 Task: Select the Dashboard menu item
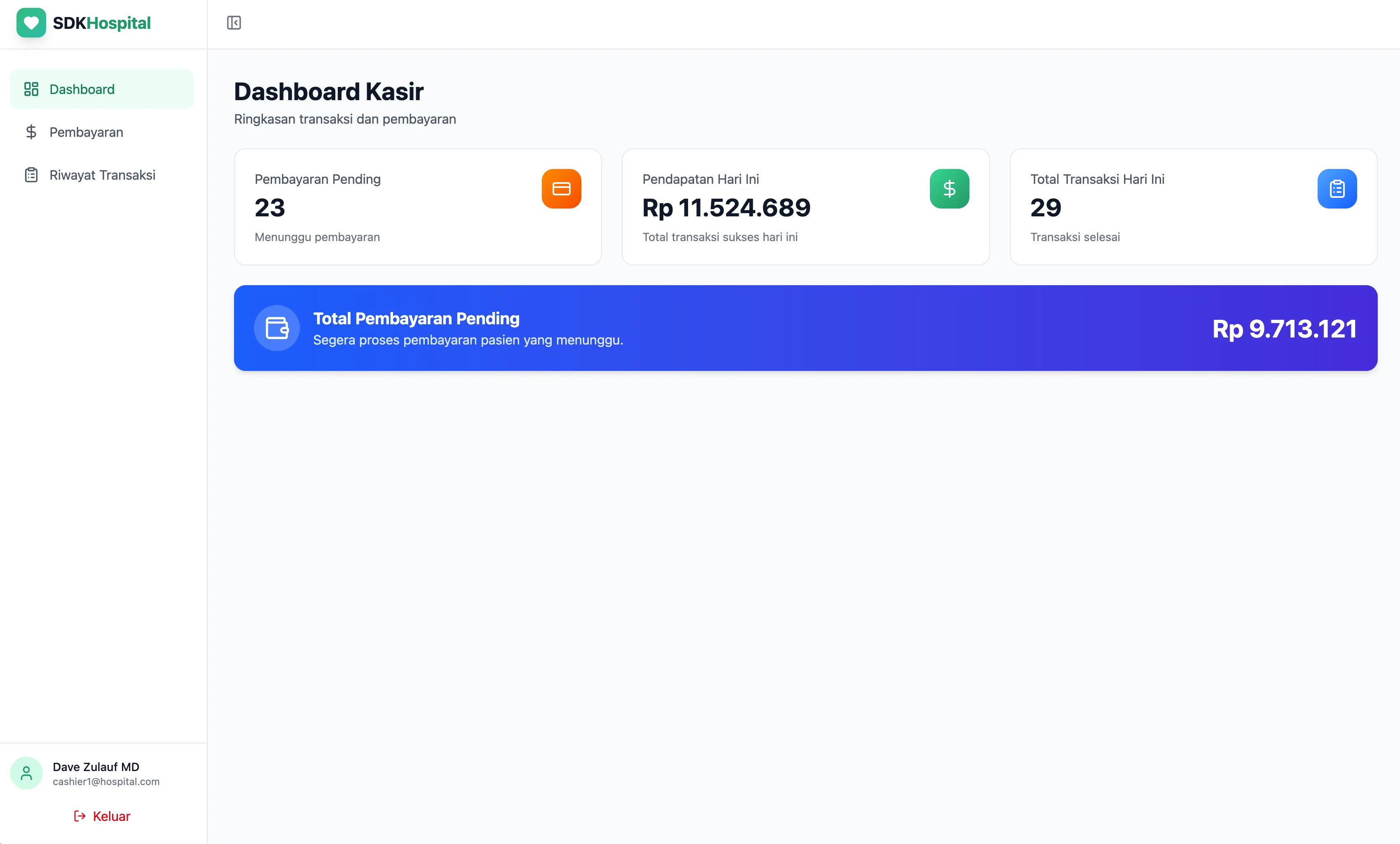tap(81, 89)
